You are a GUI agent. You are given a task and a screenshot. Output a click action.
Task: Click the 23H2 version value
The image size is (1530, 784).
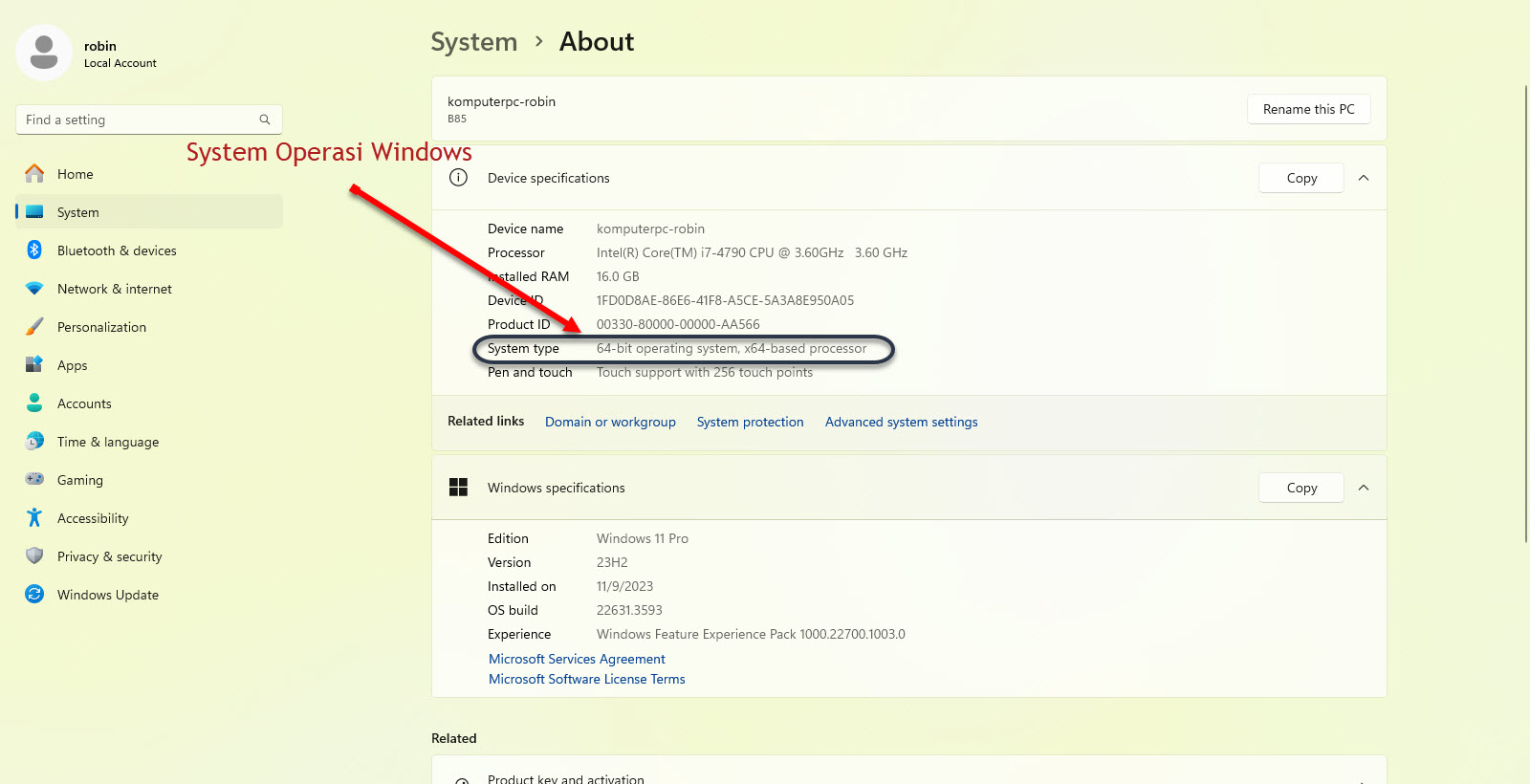point(612,562)
